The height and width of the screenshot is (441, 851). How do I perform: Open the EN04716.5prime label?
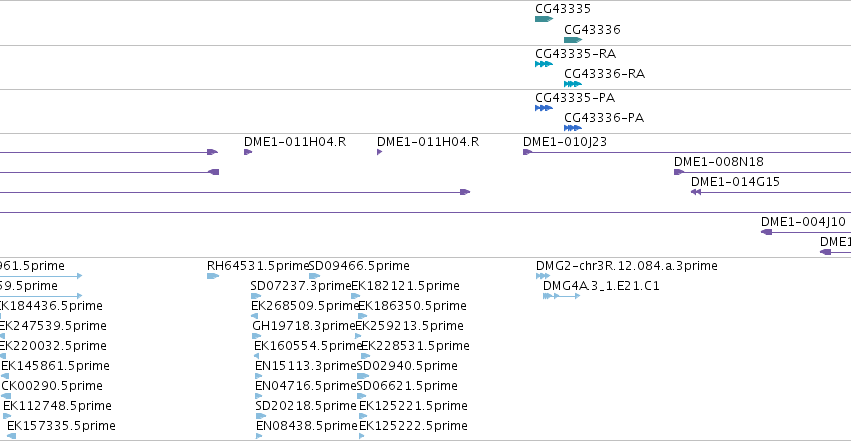point(306,386)
